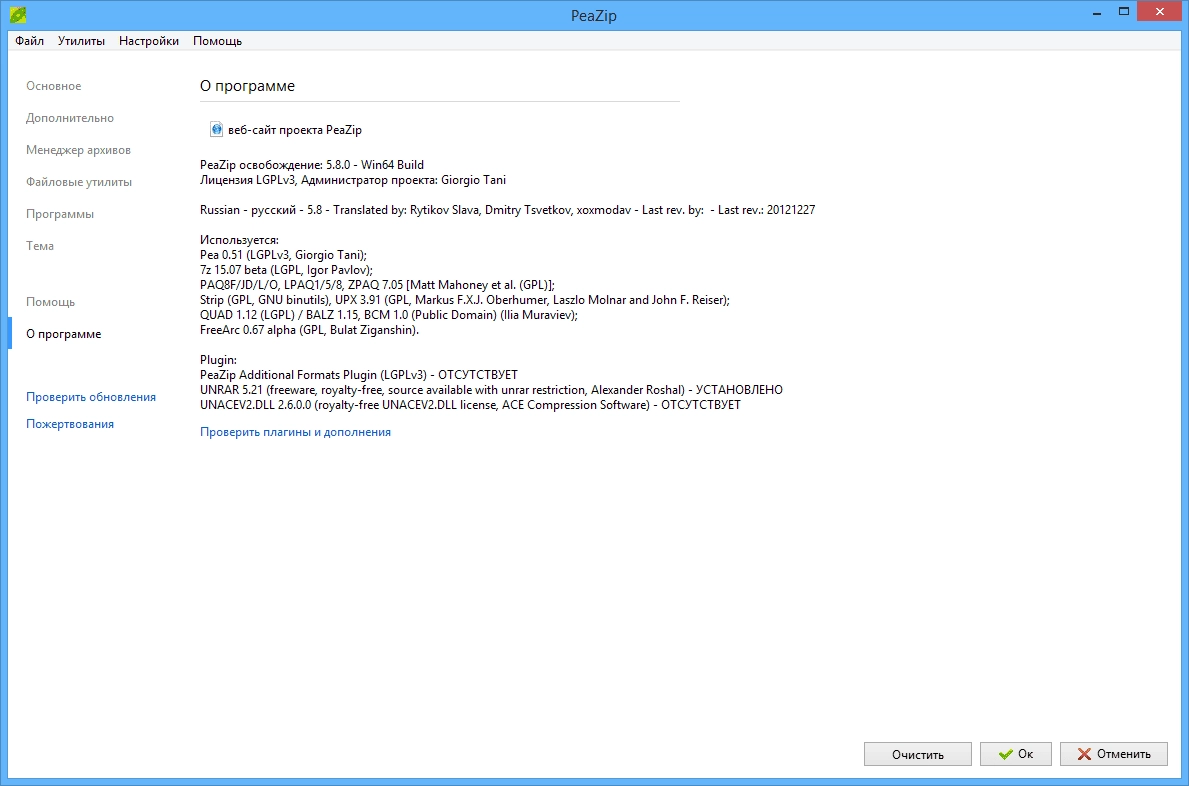The width and height of the screenshot is (1189, 786).
Task: Go to Файловые утилиты section
Action: [x=79, y=182]
